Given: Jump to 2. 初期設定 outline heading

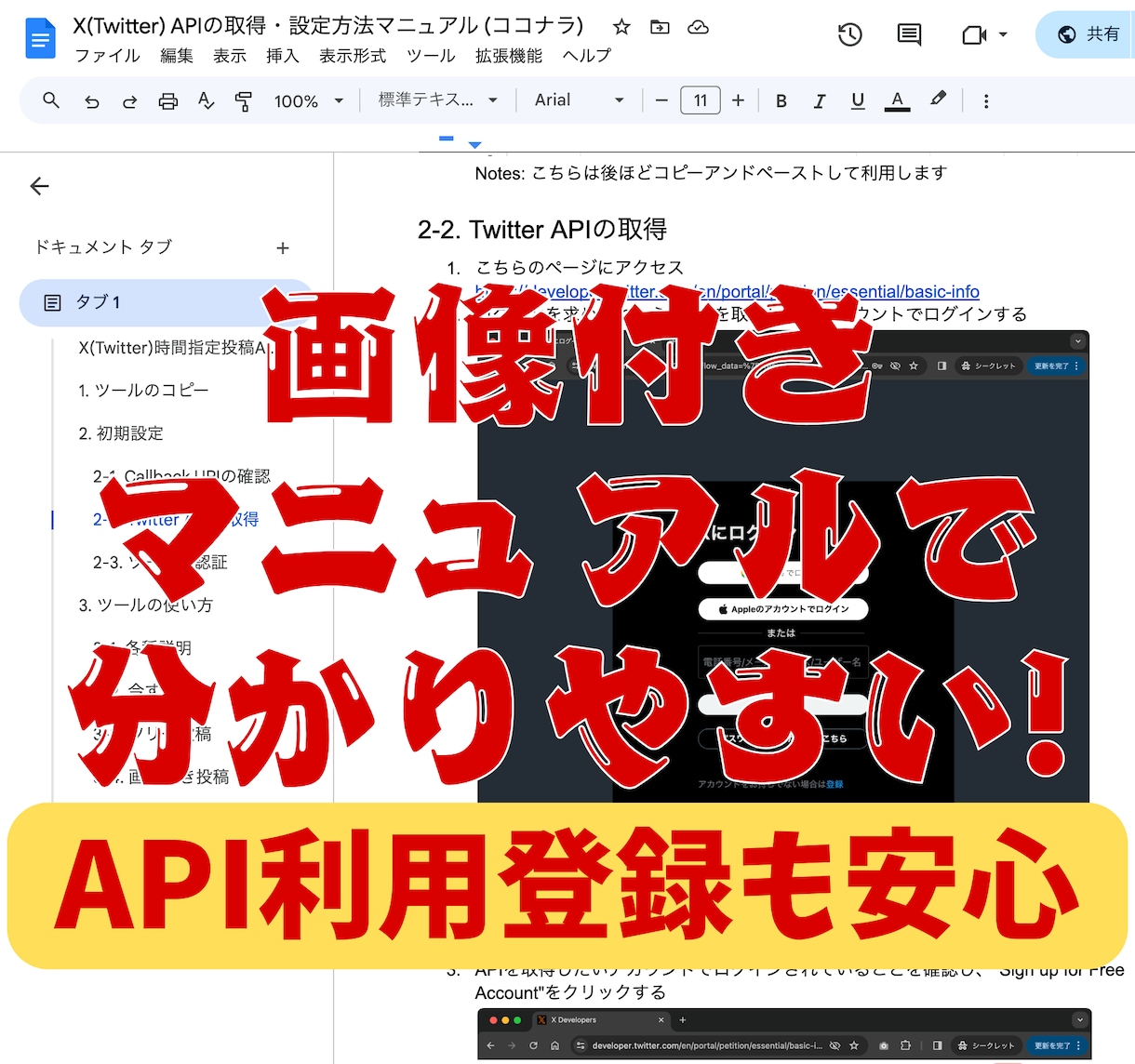Looking at the screenshot, I should 121,433.
